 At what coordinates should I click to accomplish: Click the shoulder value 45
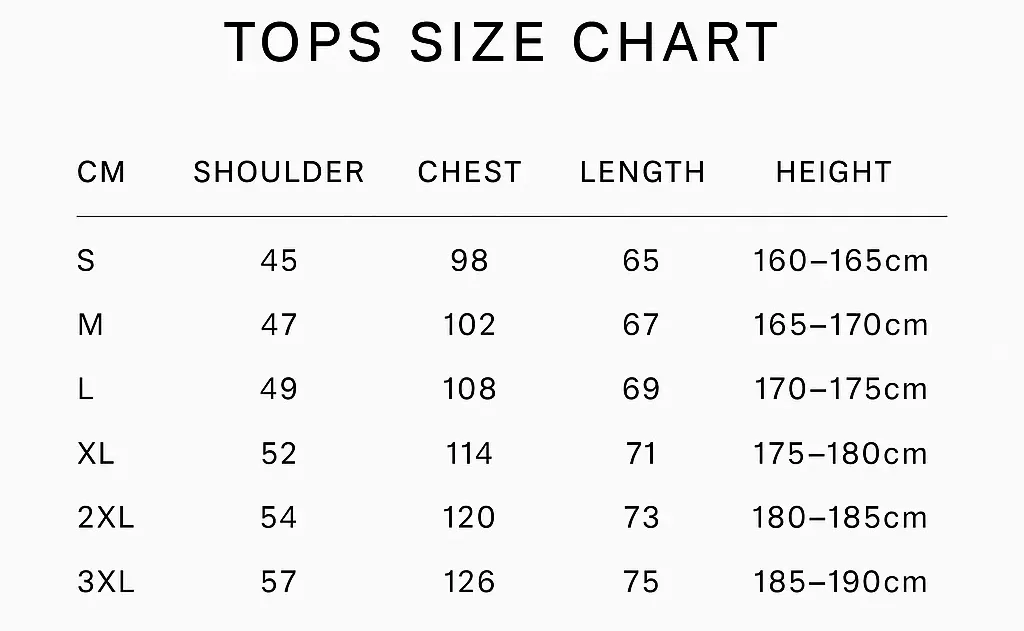click(279, 261)
